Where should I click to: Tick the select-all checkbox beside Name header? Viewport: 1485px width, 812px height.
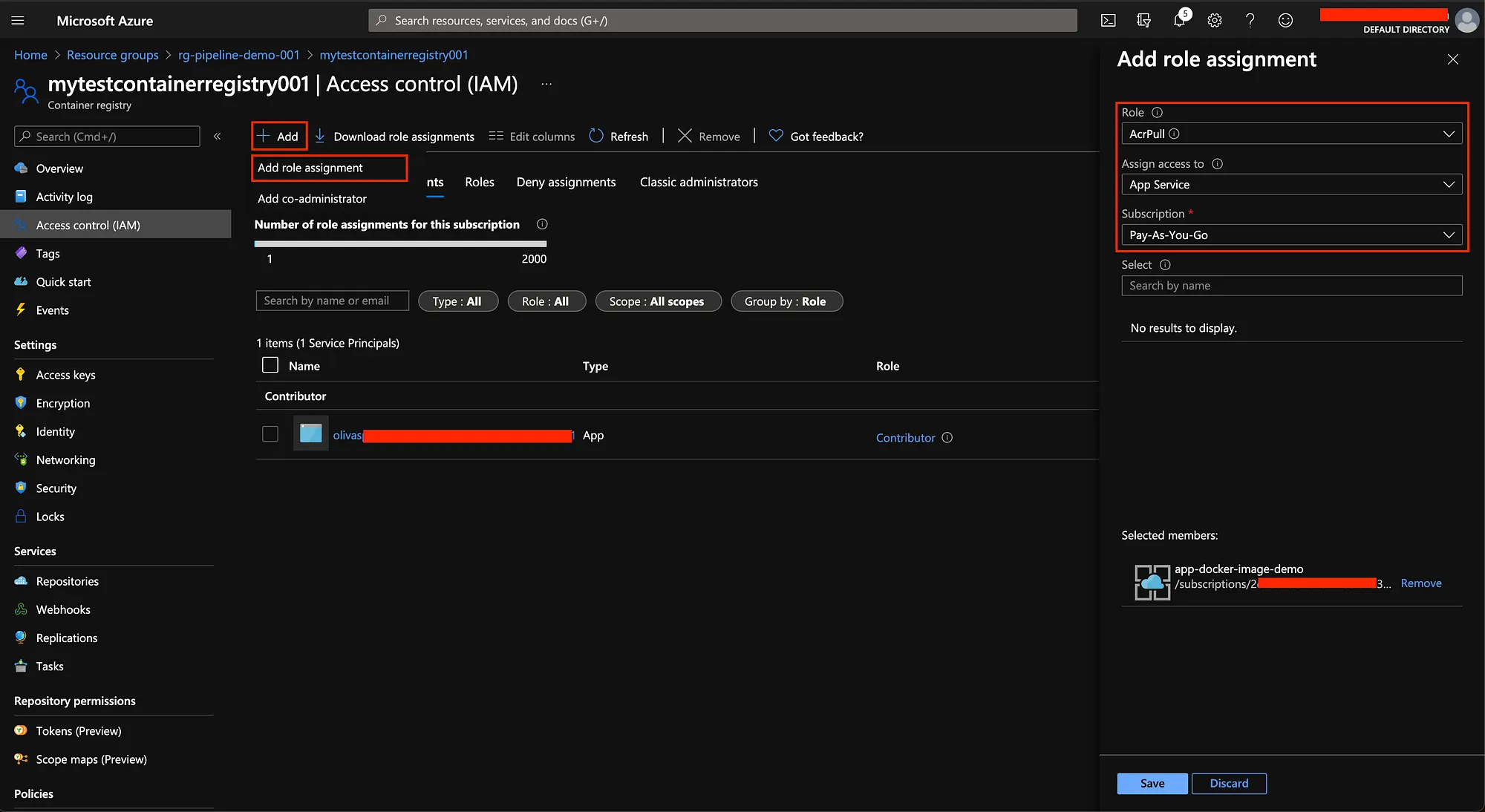pyautogui.click(x=270, y=365)
